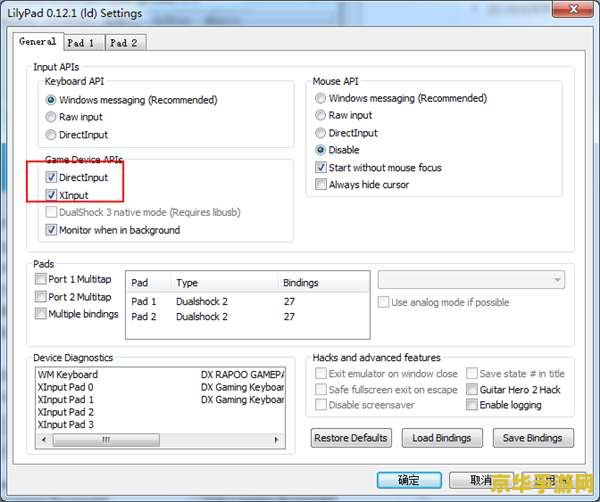
Task: Click the Load Bindings button
Action: 442,438
